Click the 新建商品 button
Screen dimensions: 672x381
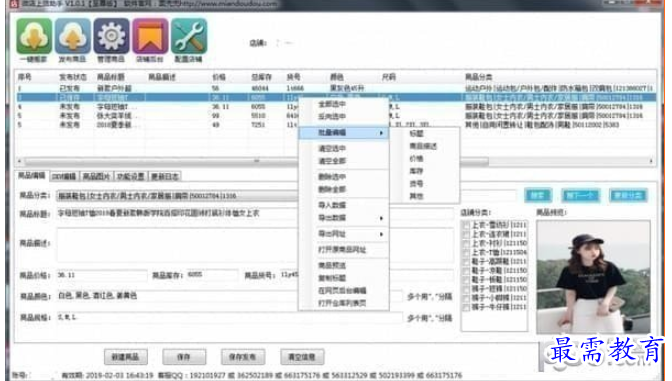tap(126, 357)
